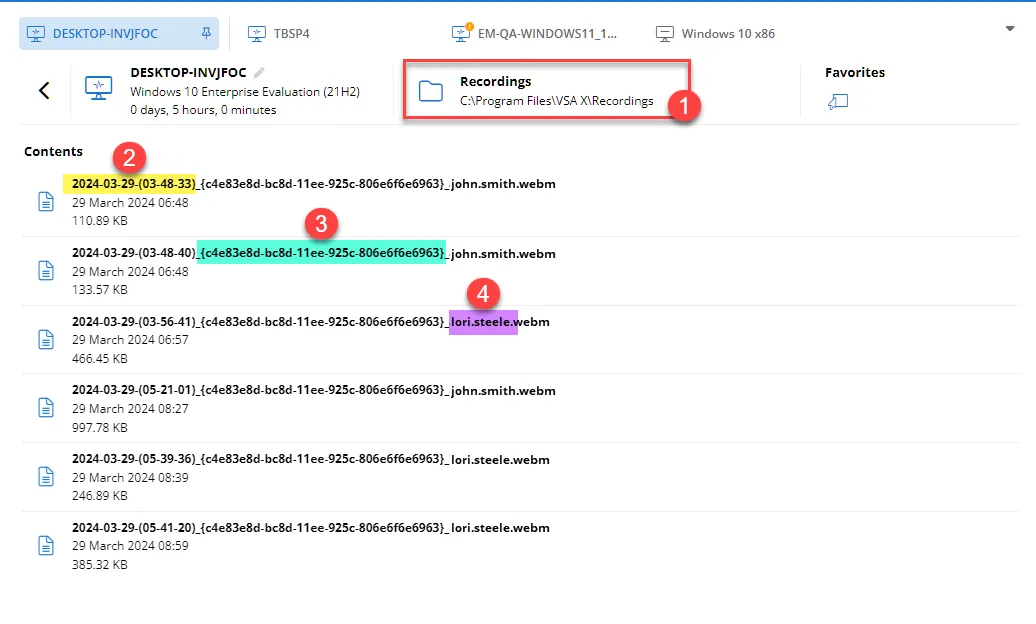Click the Favorites bookmark icon

coord(838,101)
